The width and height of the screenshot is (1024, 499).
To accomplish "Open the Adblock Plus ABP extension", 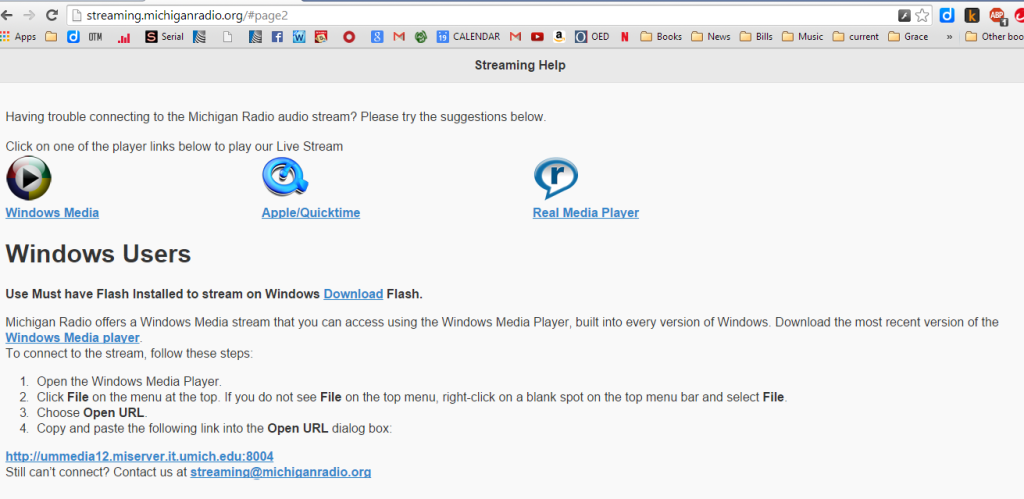I will pos(997,16).
